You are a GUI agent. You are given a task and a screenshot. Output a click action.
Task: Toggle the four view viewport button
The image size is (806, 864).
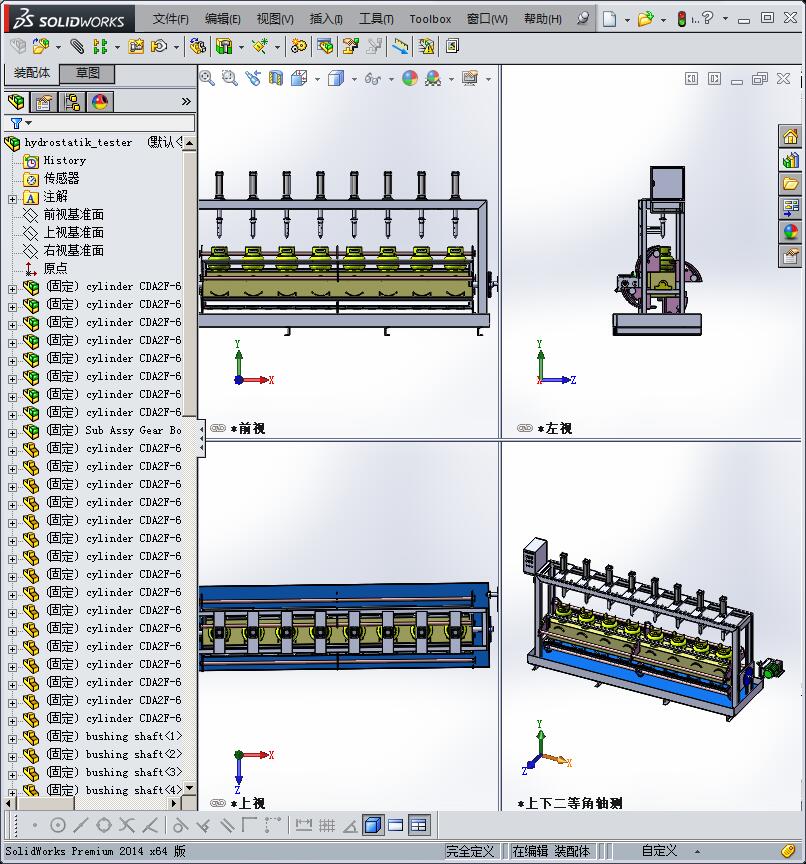tap(419, 825)
